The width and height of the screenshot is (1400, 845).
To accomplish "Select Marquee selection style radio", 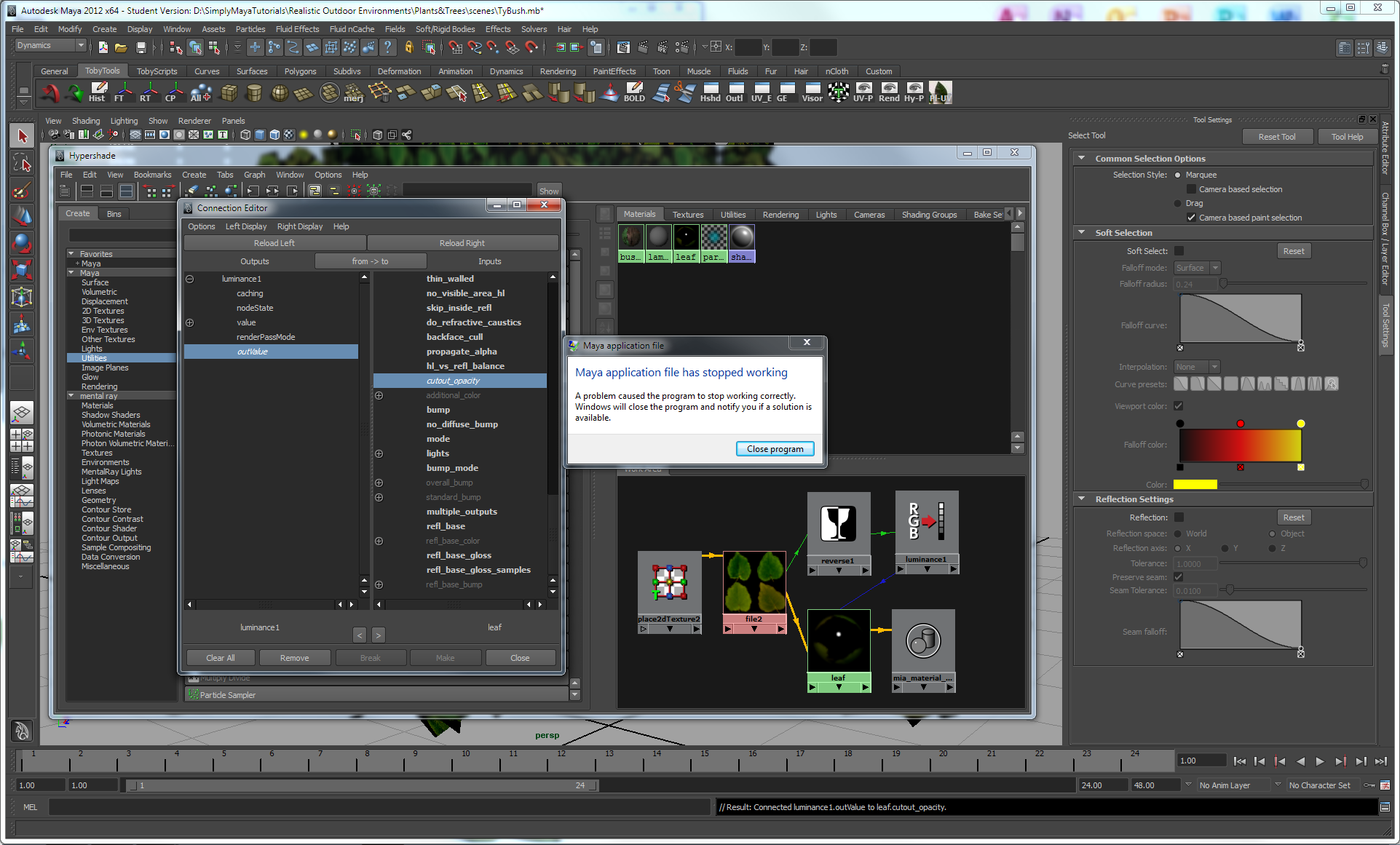I will pyautogui.click(x=1177, y=175).
